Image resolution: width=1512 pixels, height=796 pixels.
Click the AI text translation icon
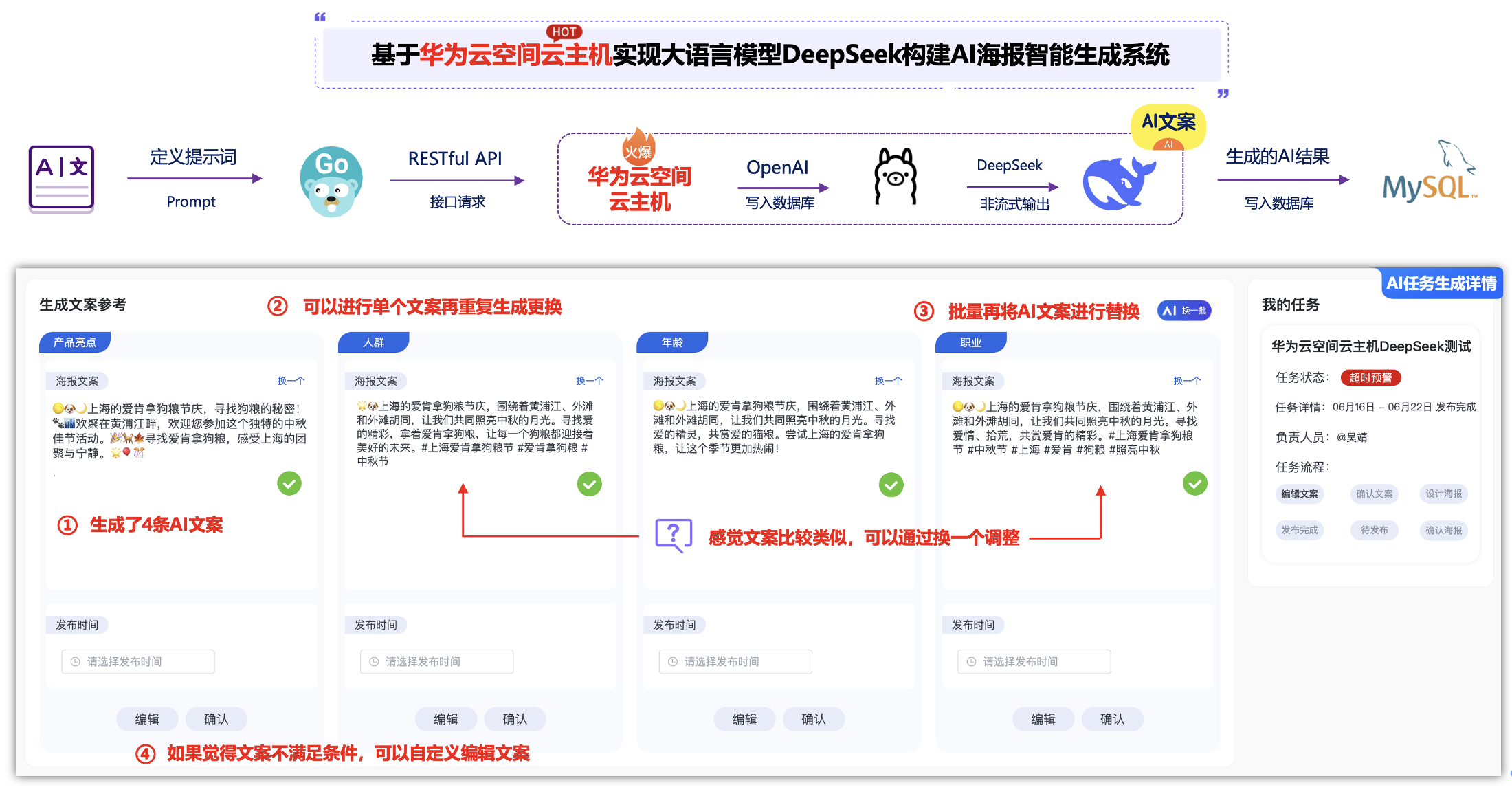pyautogui.click(x=61, y=179)
